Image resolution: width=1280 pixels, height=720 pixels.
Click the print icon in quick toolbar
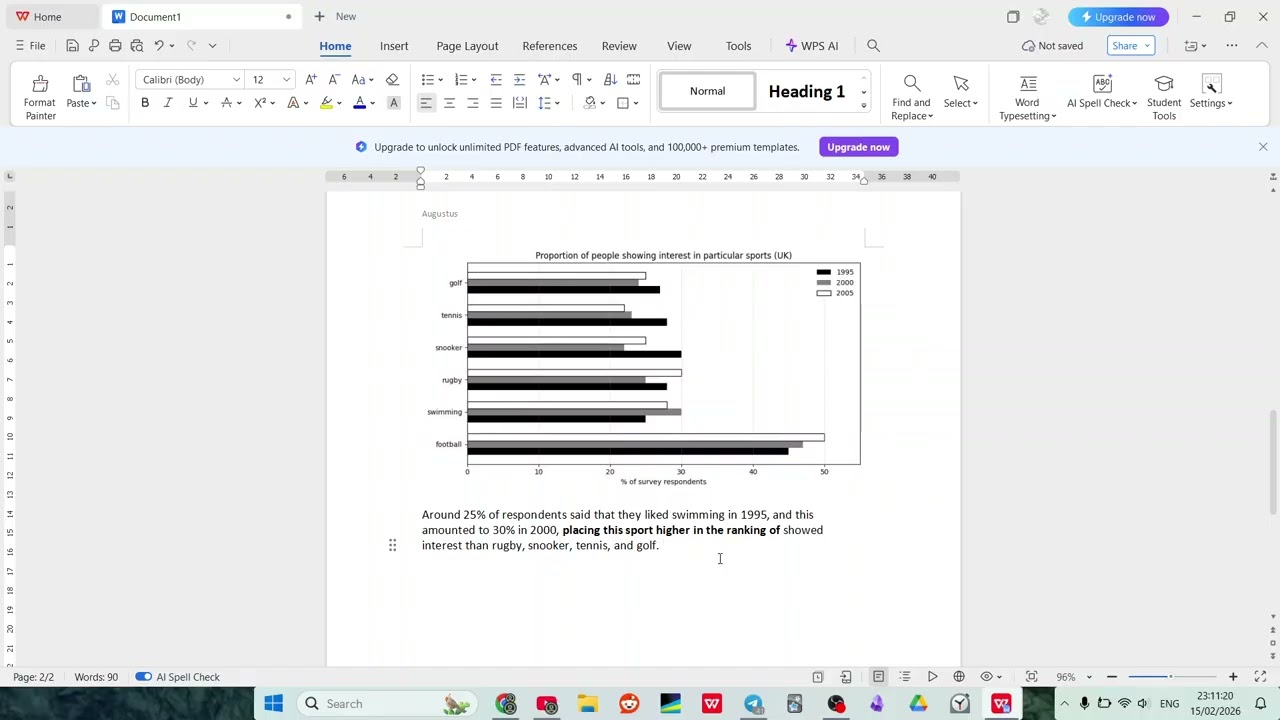115,46
